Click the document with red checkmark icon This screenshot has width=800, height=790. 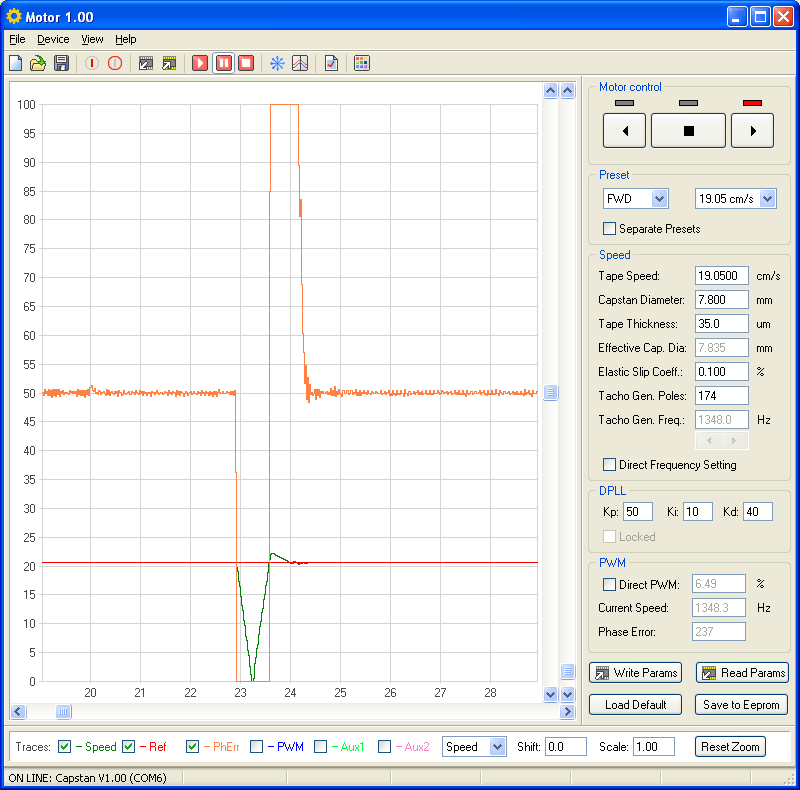pos(332,63)
